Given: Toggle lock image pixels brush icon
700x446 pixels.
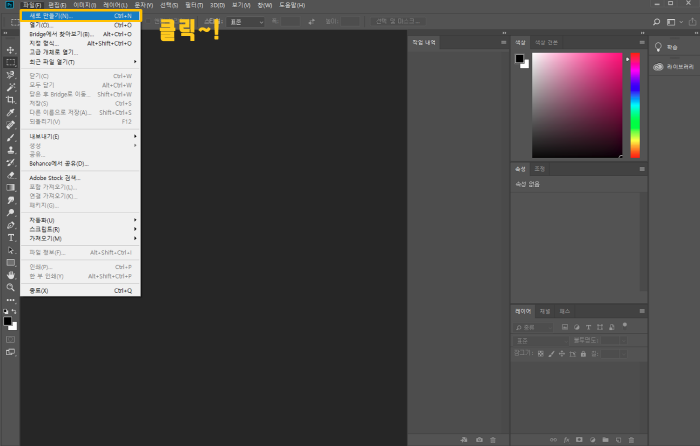Looking at the screenshot, I should click(551, 354).
